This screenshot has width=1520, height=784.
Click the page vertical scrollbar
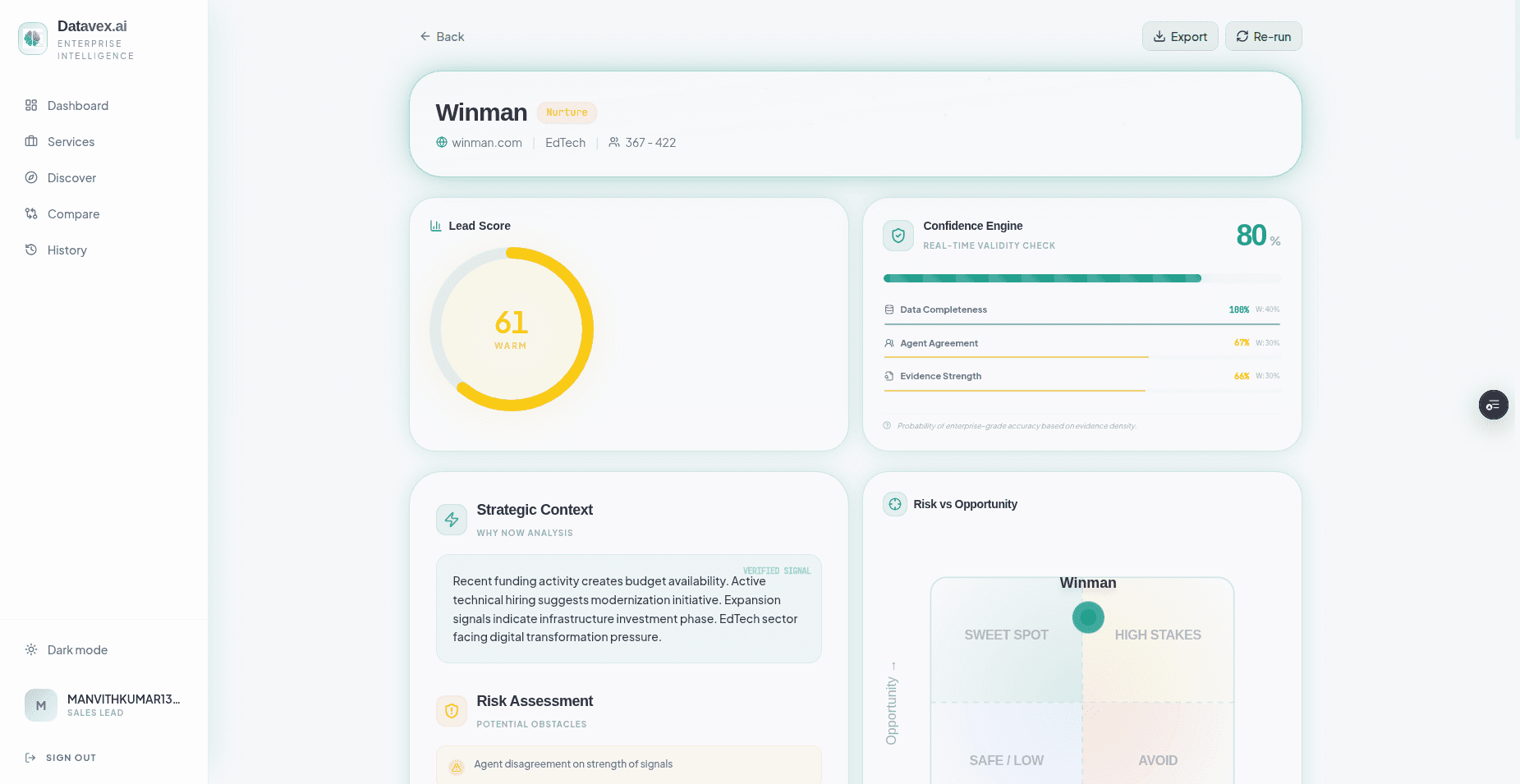pos(1516,70)
